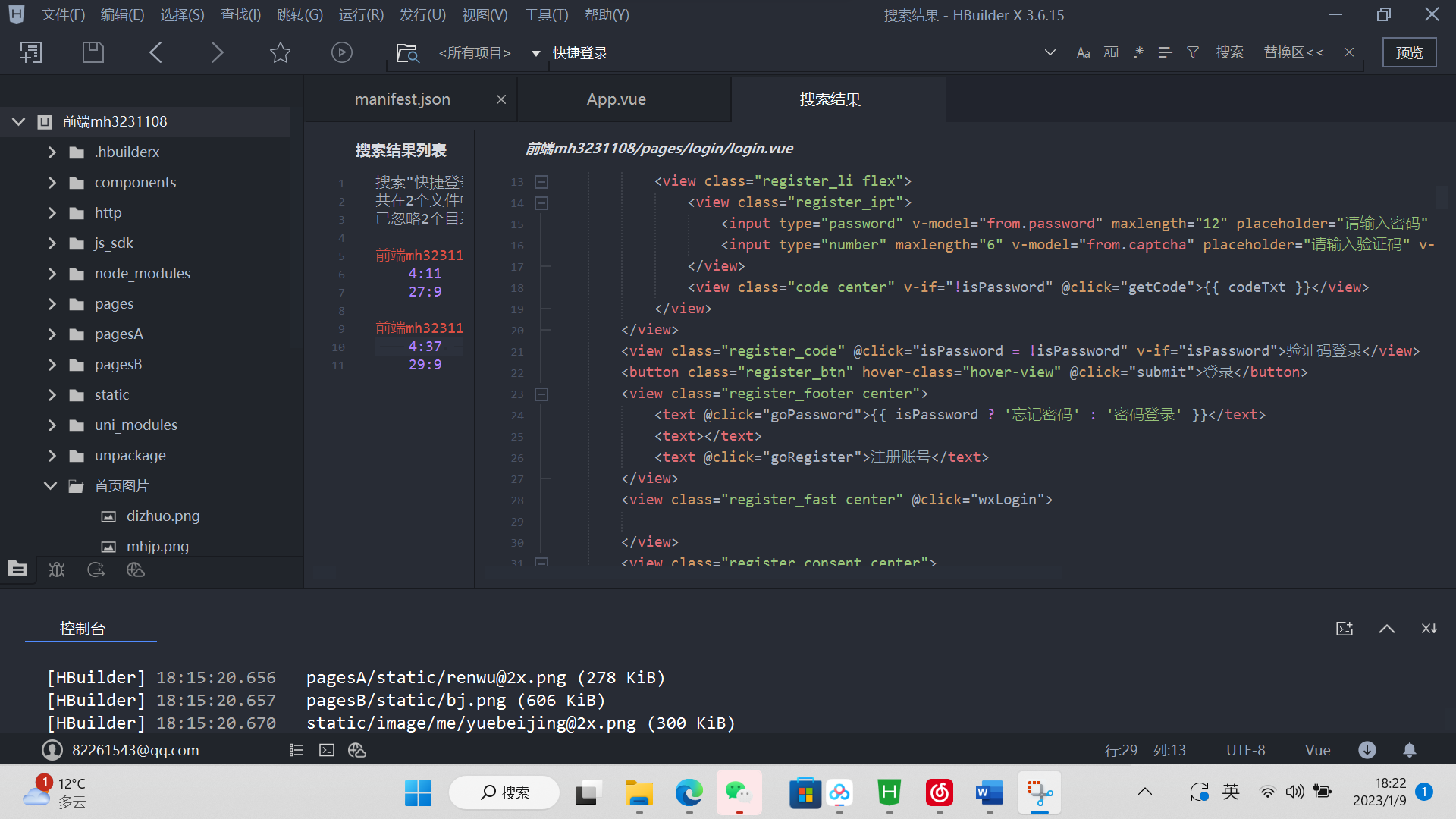
Task: Collapse the 前端mh3231108 project root
Action: (x=19, y=121)
